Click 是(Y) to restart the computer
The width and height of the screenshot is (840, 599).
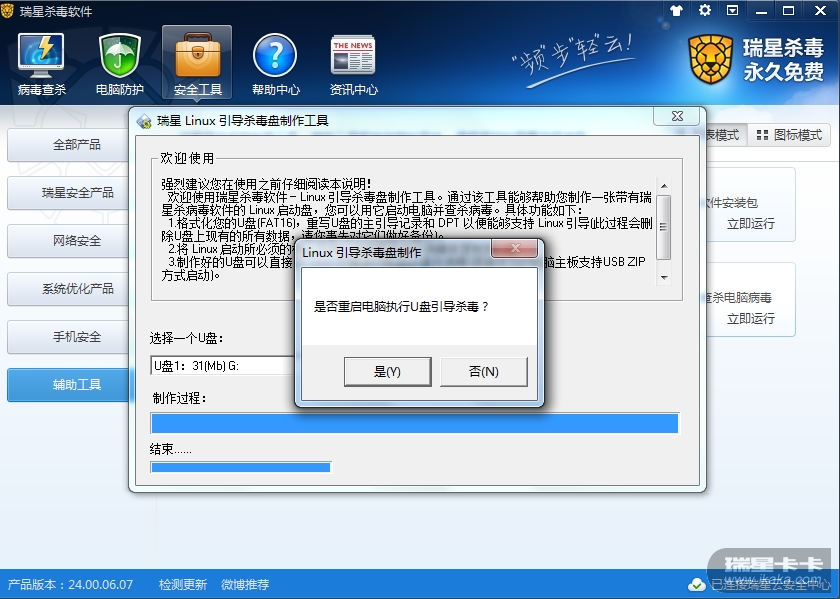(x=387, y=372)
